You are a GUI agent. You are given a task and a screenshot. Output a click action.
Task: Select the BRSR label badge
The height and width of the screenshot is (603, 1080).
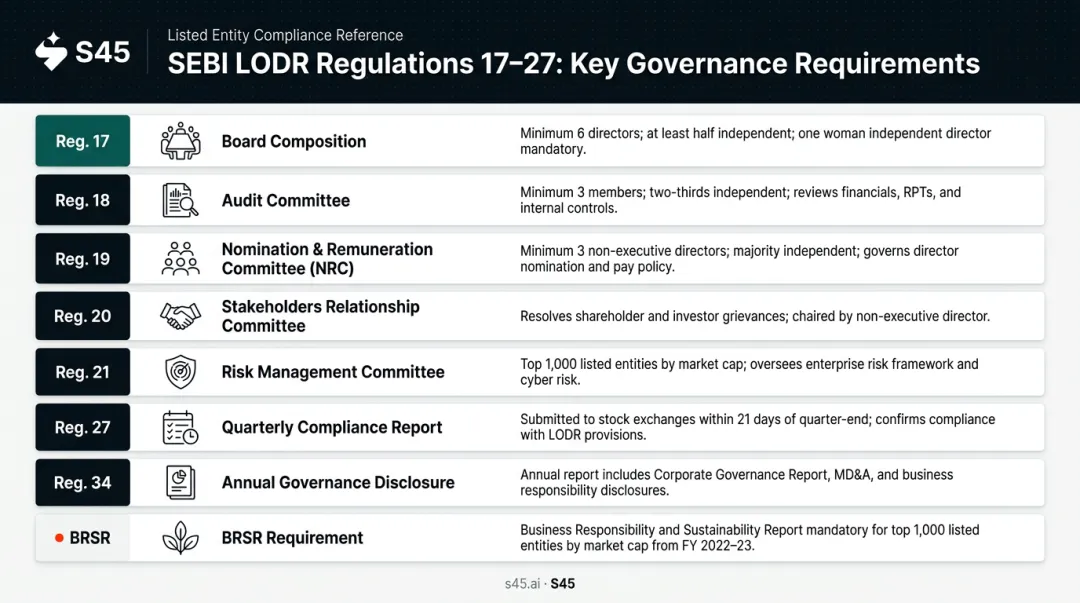tap(83, 538)
